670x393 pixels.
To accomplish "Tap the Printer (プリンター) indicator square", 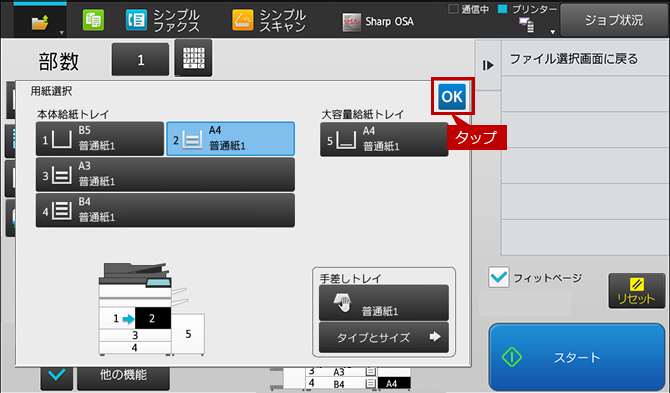I will pos(502,9).
